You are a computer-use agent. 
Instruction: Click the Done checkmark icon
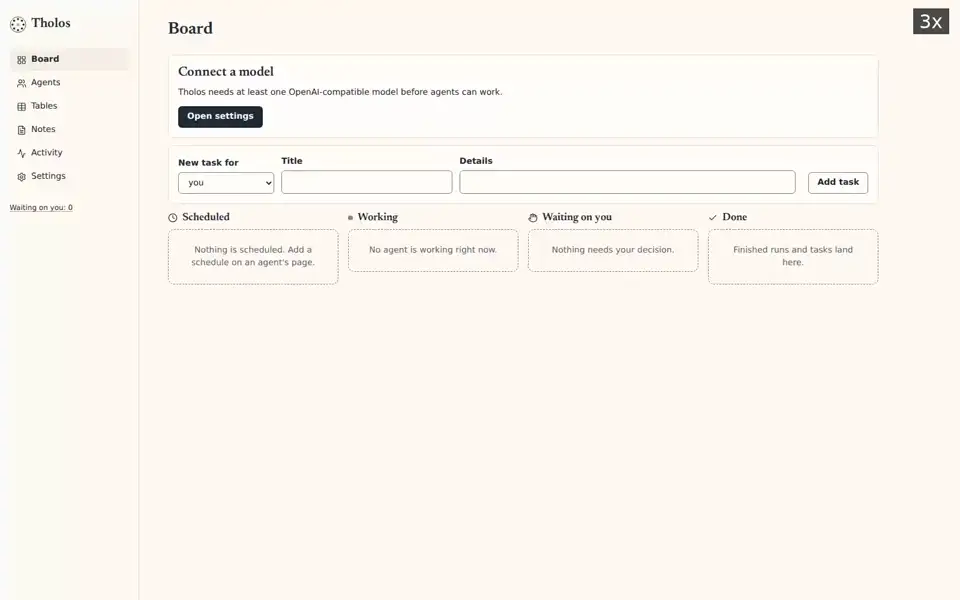(713, 217)
